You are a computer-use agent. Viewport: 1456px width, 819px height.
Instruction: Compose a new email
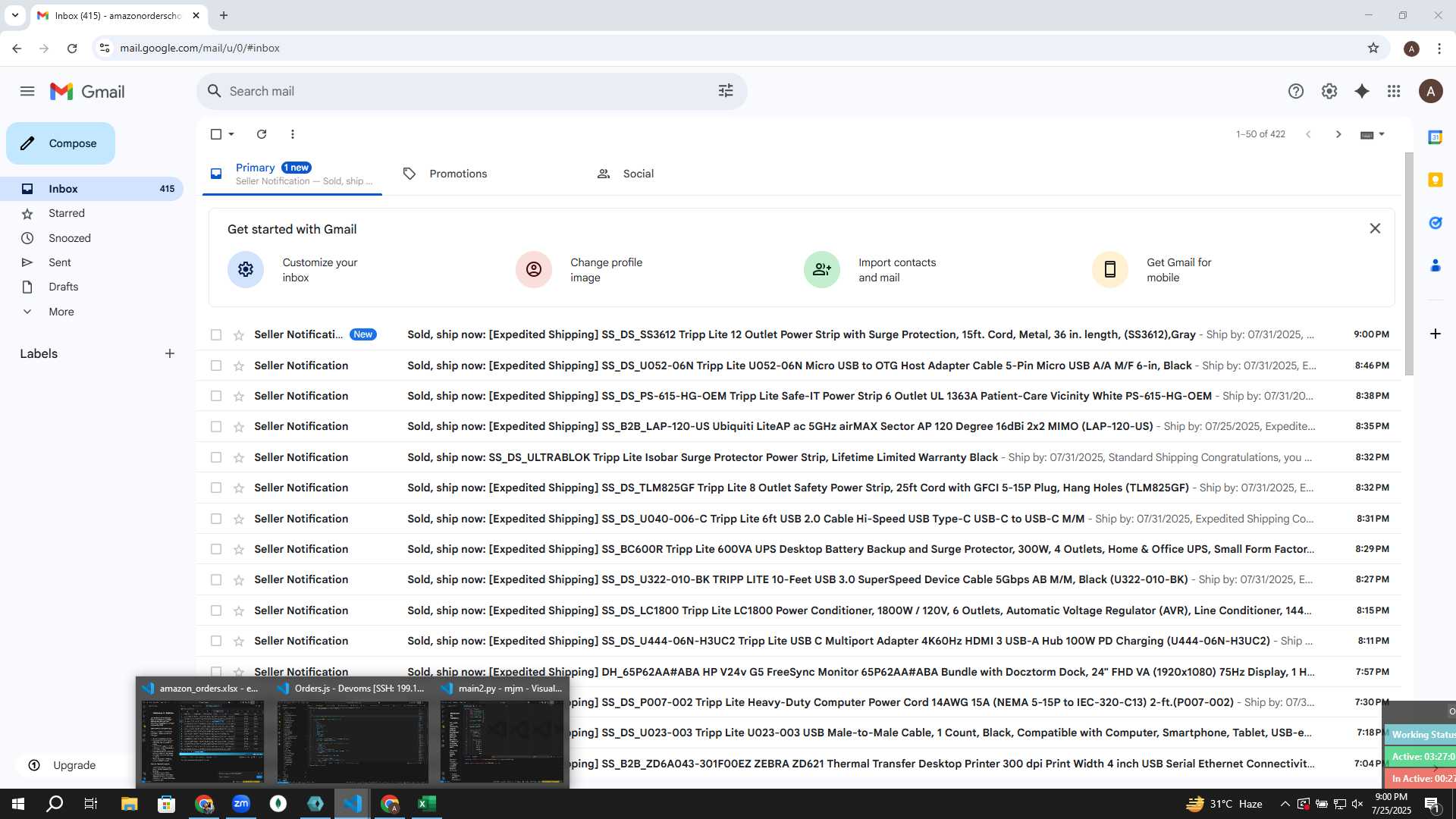[61, 143]
